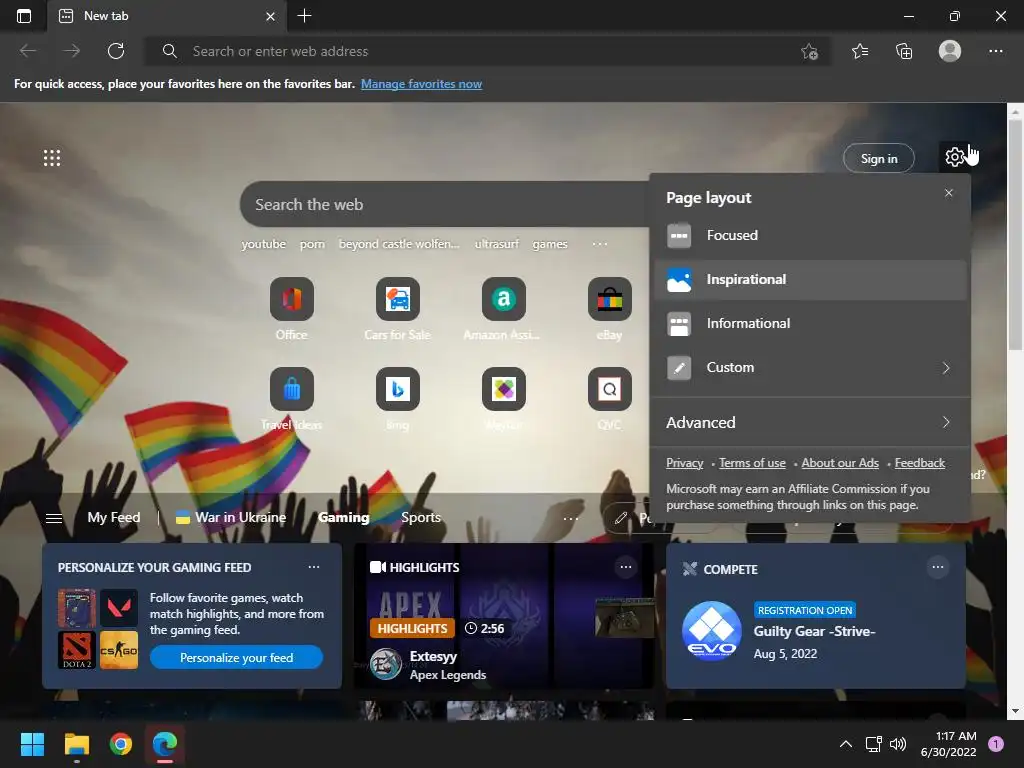
Task: Open options on Highlights card
Action: pos(626,567)
